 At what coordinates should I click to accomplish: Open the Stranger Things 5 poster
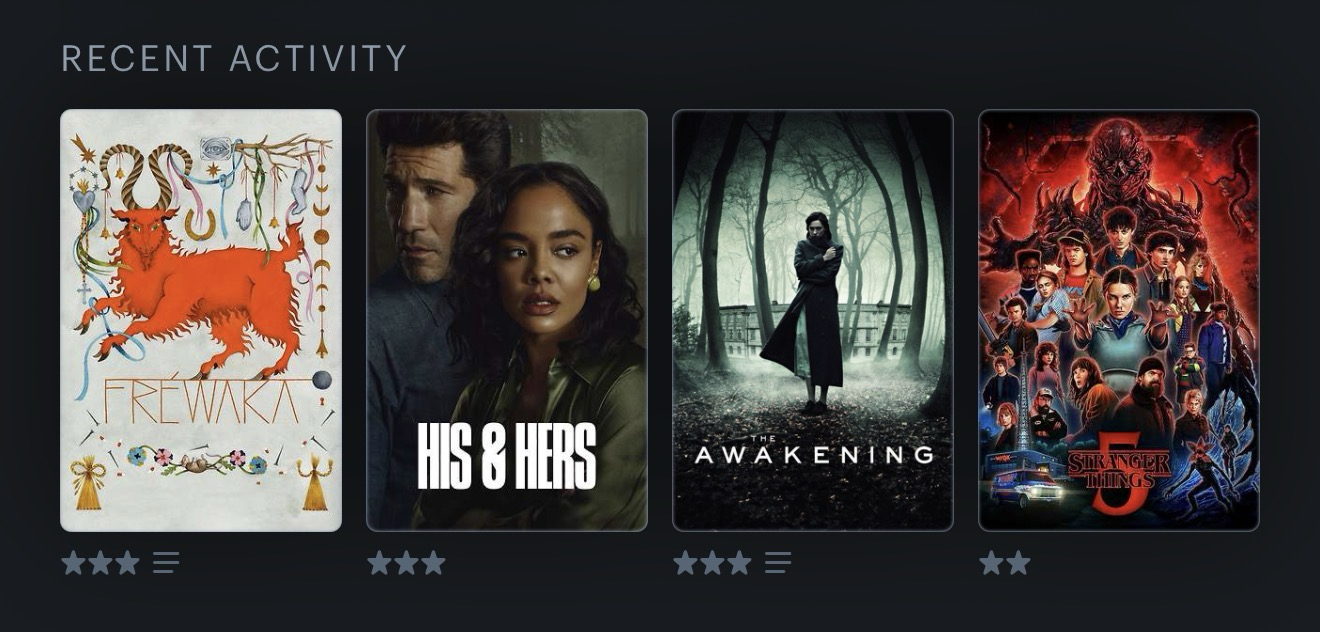click(x=1119, y=320)
